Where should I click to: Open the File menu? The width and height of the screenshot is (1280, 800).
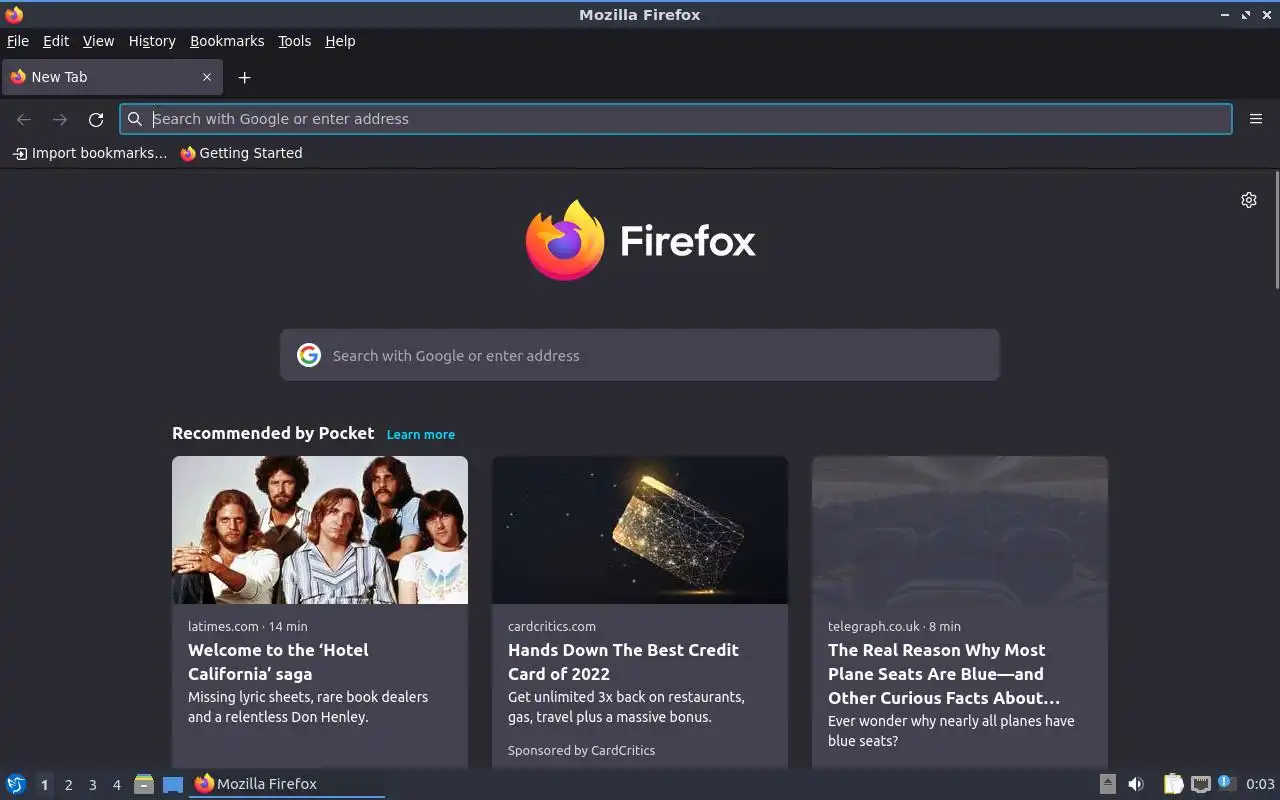click(x=18, y=41)
